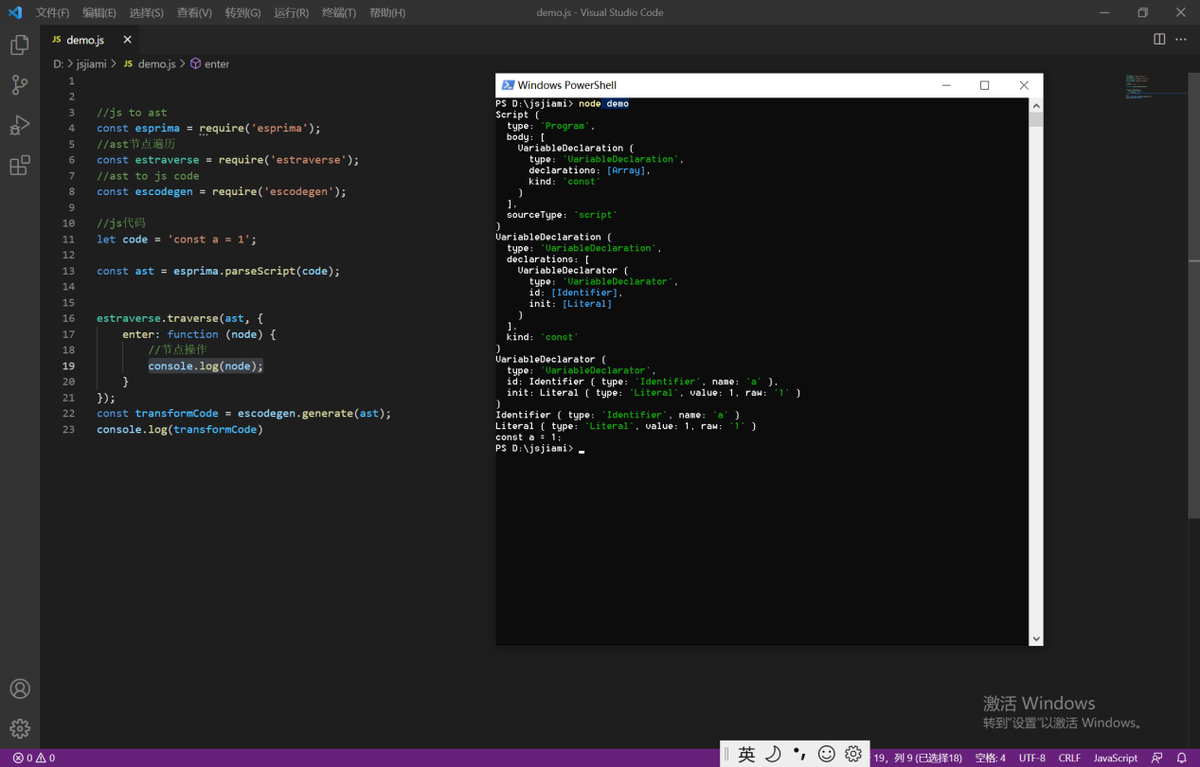Screen dimensions: 1200x767
Task: Open the 终端(T) menu
Action: point(339,13)
